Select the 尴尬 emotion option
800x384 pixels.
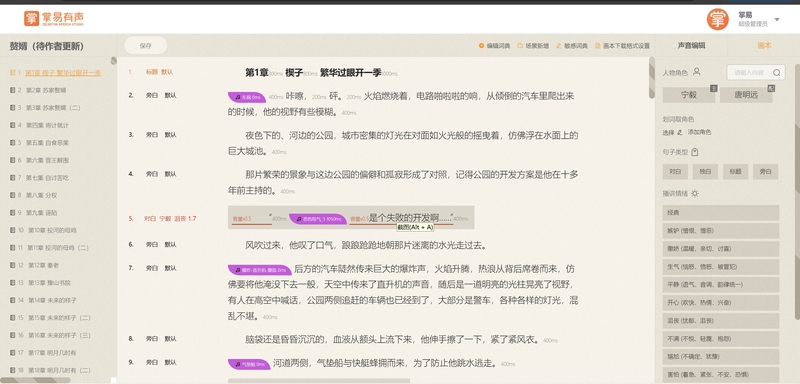coord(721,356)
